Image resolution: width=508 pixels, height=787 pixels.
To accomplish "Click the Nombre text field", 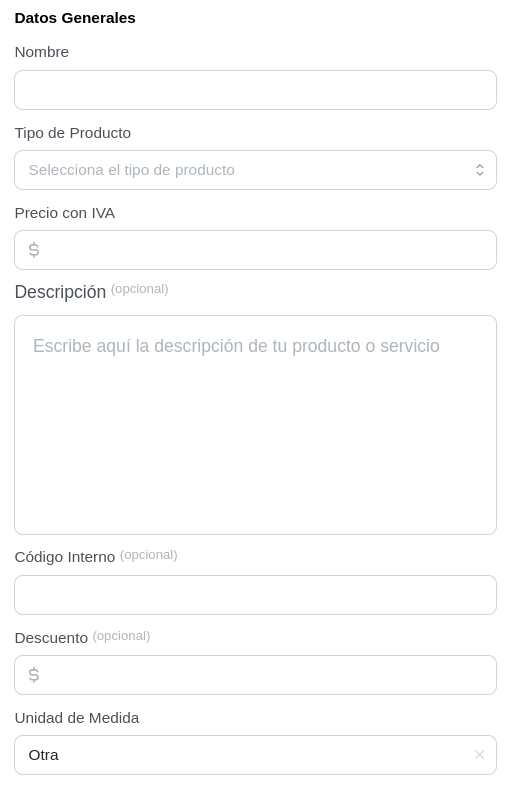I will pos(256,90).
